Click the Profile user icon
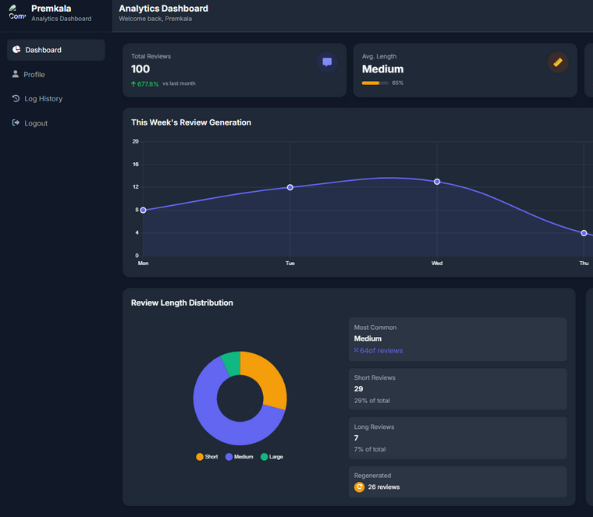 point(16,74)
